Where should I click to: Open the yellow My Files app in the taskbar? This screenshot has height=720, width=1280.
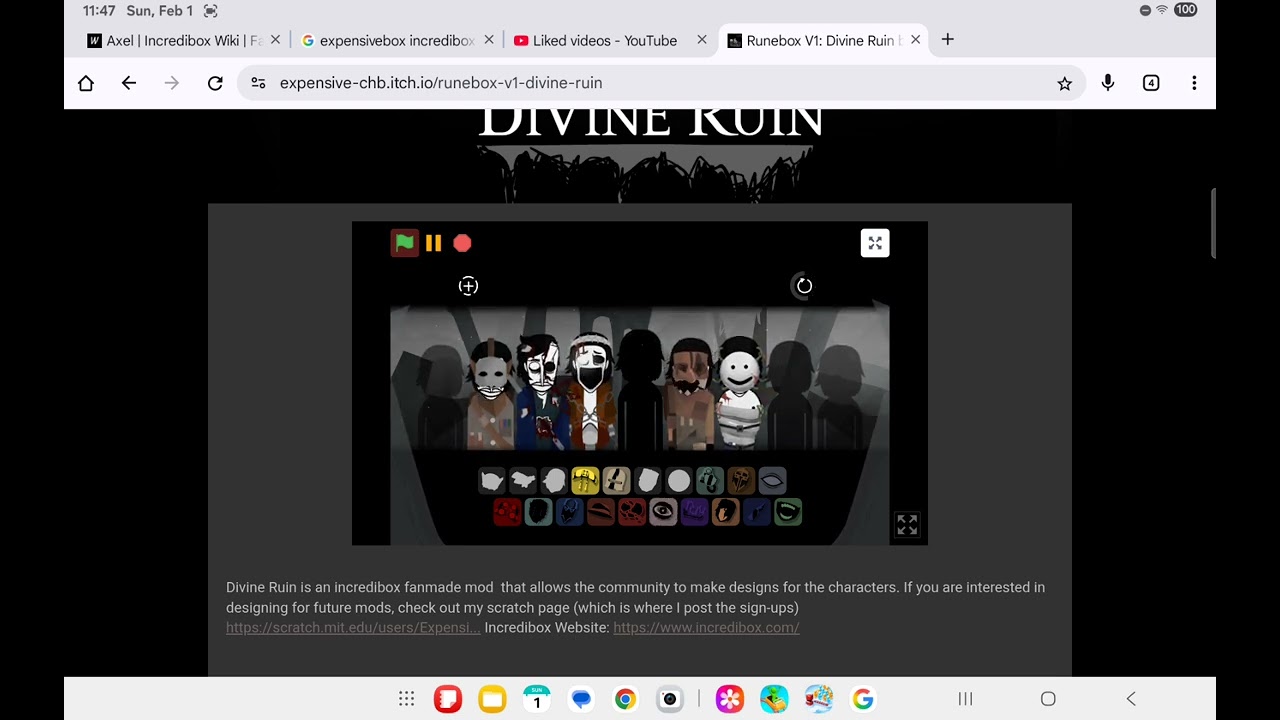coord(492,699)
